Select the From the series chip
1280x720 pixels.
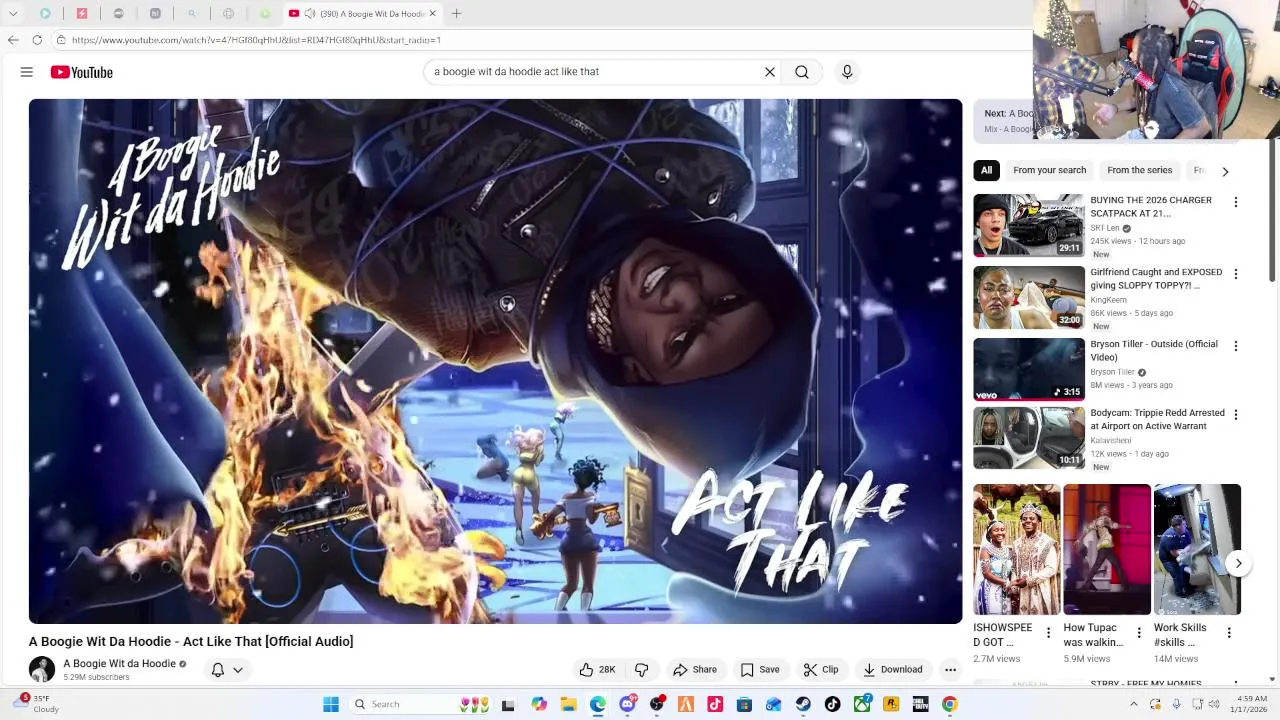[x=1139, y=170]
